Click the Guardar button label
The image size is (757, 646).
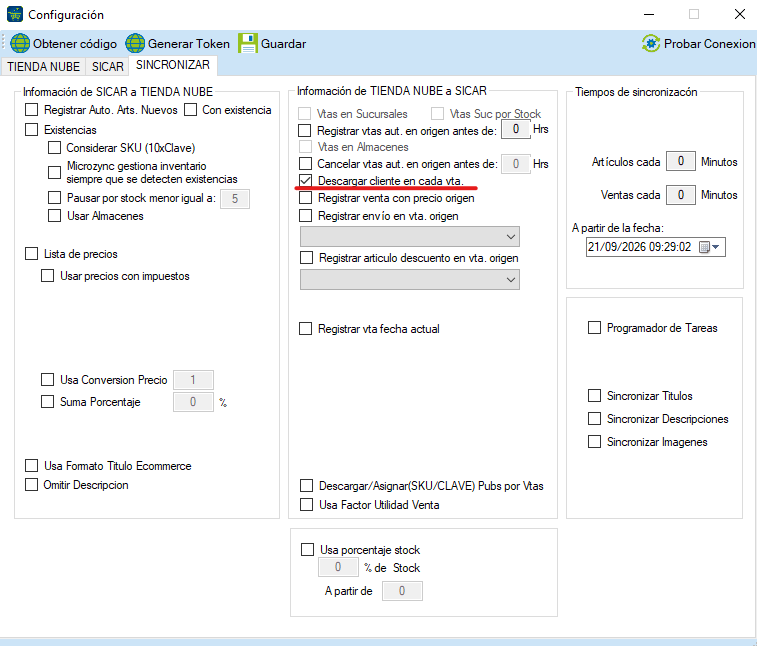point(283,44)
